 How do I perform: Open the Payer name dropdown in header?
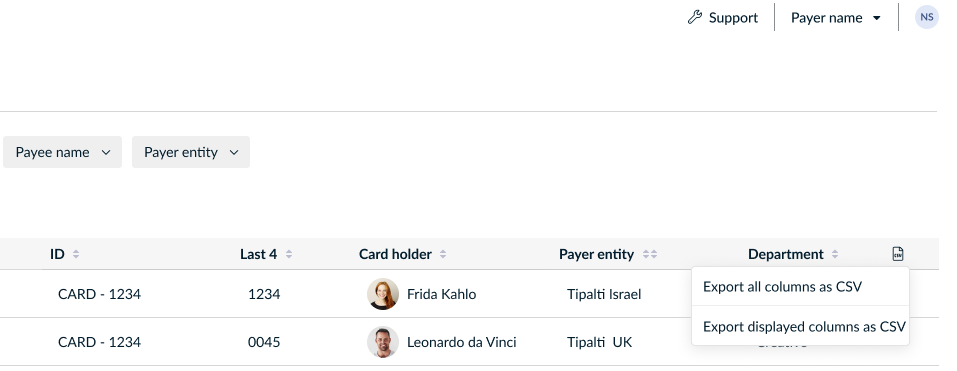(x=836, y=18)
